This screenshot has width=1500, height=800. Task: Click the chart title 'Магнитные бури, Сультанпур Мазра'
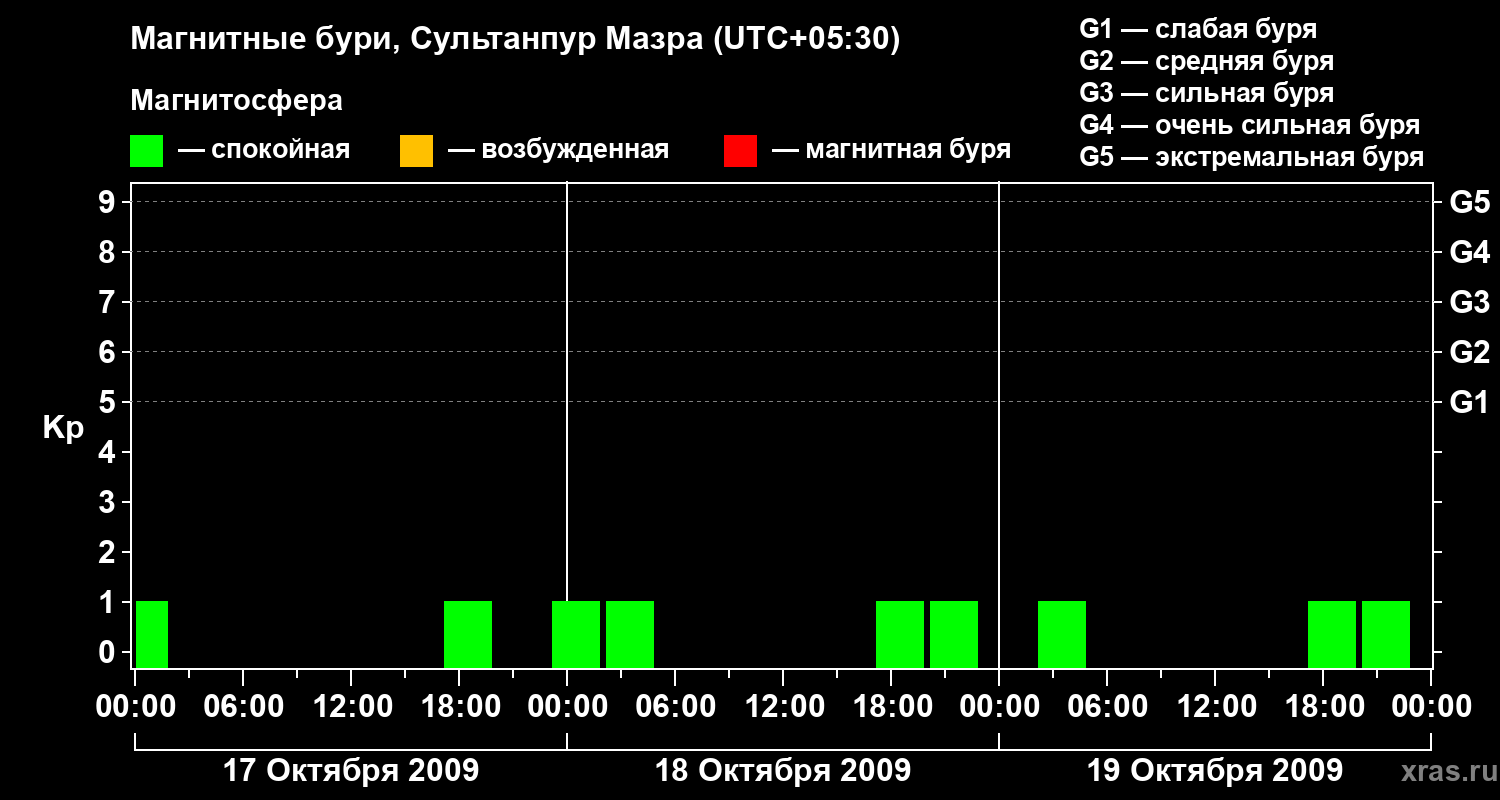(515, 39)
